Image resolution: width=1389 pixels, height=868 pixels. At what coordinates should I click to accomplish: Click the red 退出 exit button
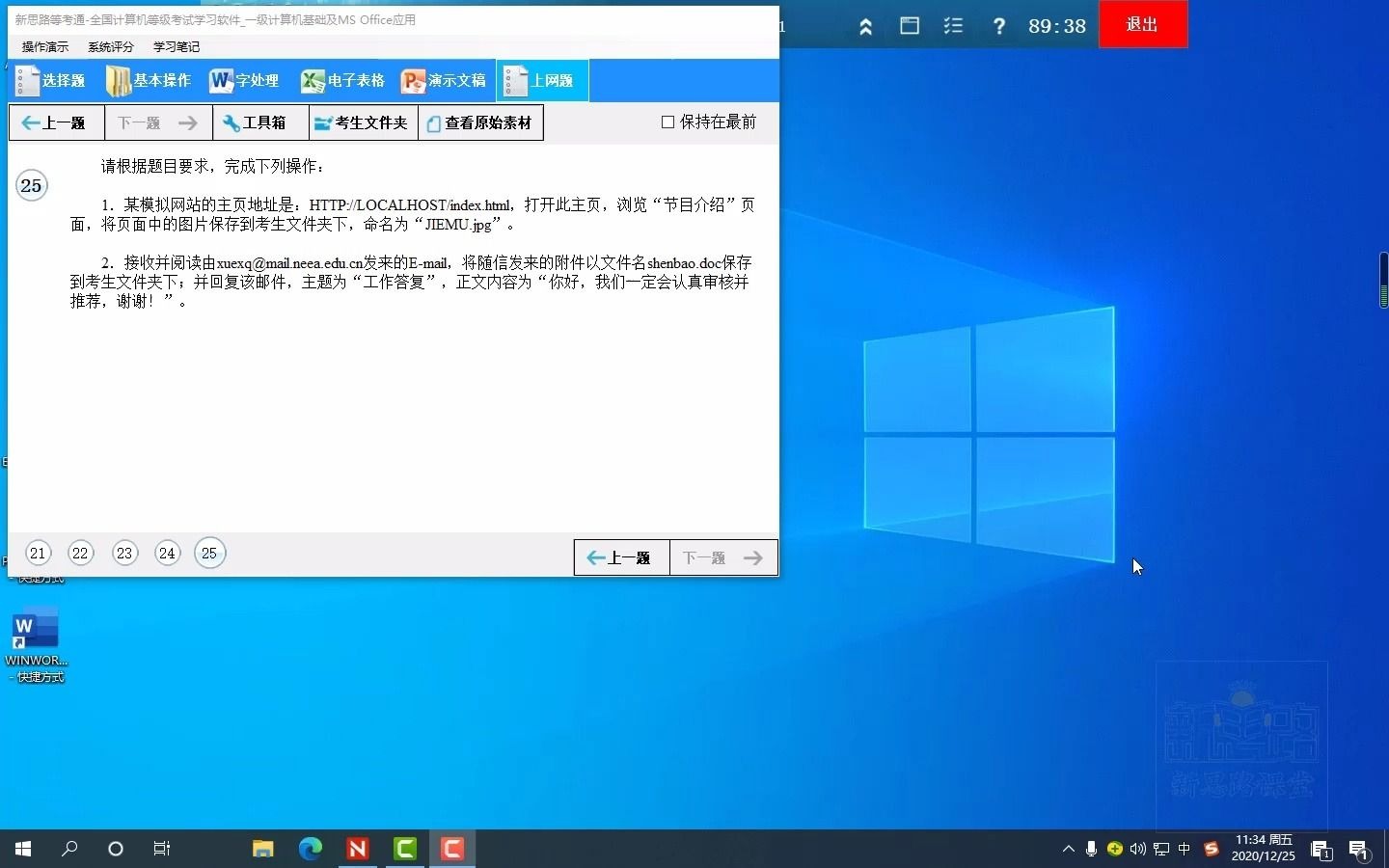1142,24
